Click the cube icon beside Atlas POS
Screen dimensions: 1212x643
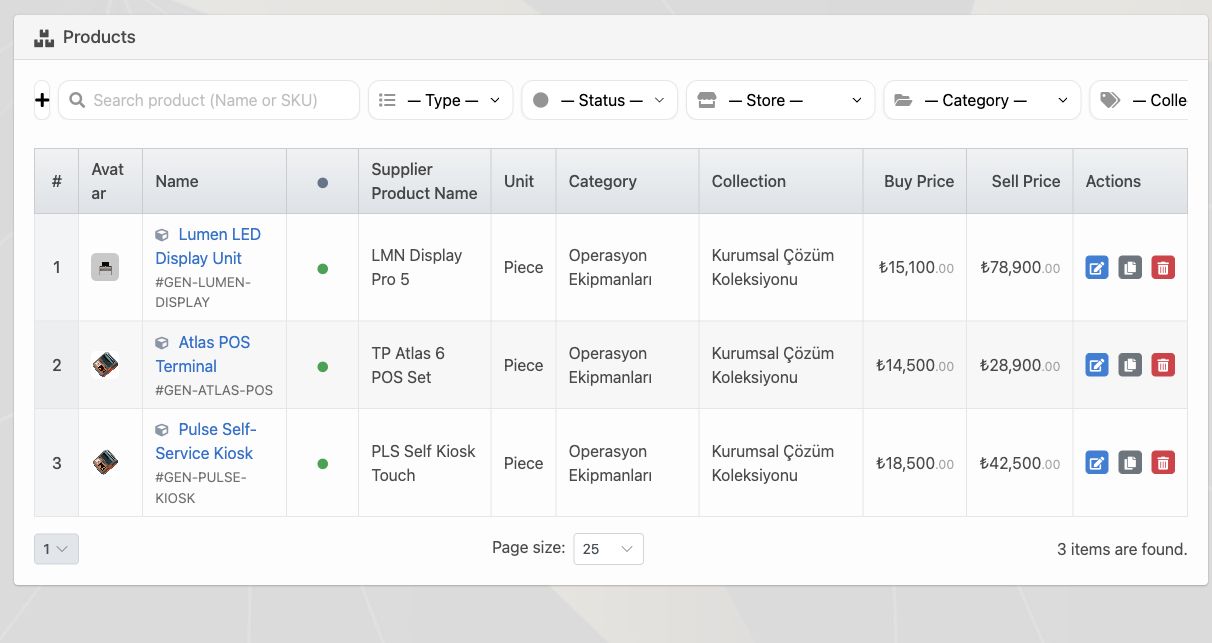162,343
